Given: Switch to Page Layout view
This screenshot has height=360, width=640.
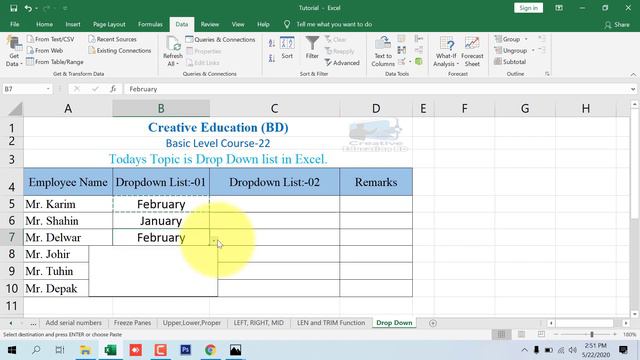Looking at the screenshot, I should [x=521, y=334].
